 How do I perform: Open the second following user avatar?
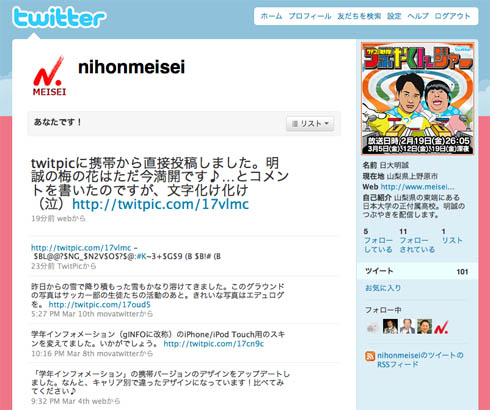tap(390, 326)
